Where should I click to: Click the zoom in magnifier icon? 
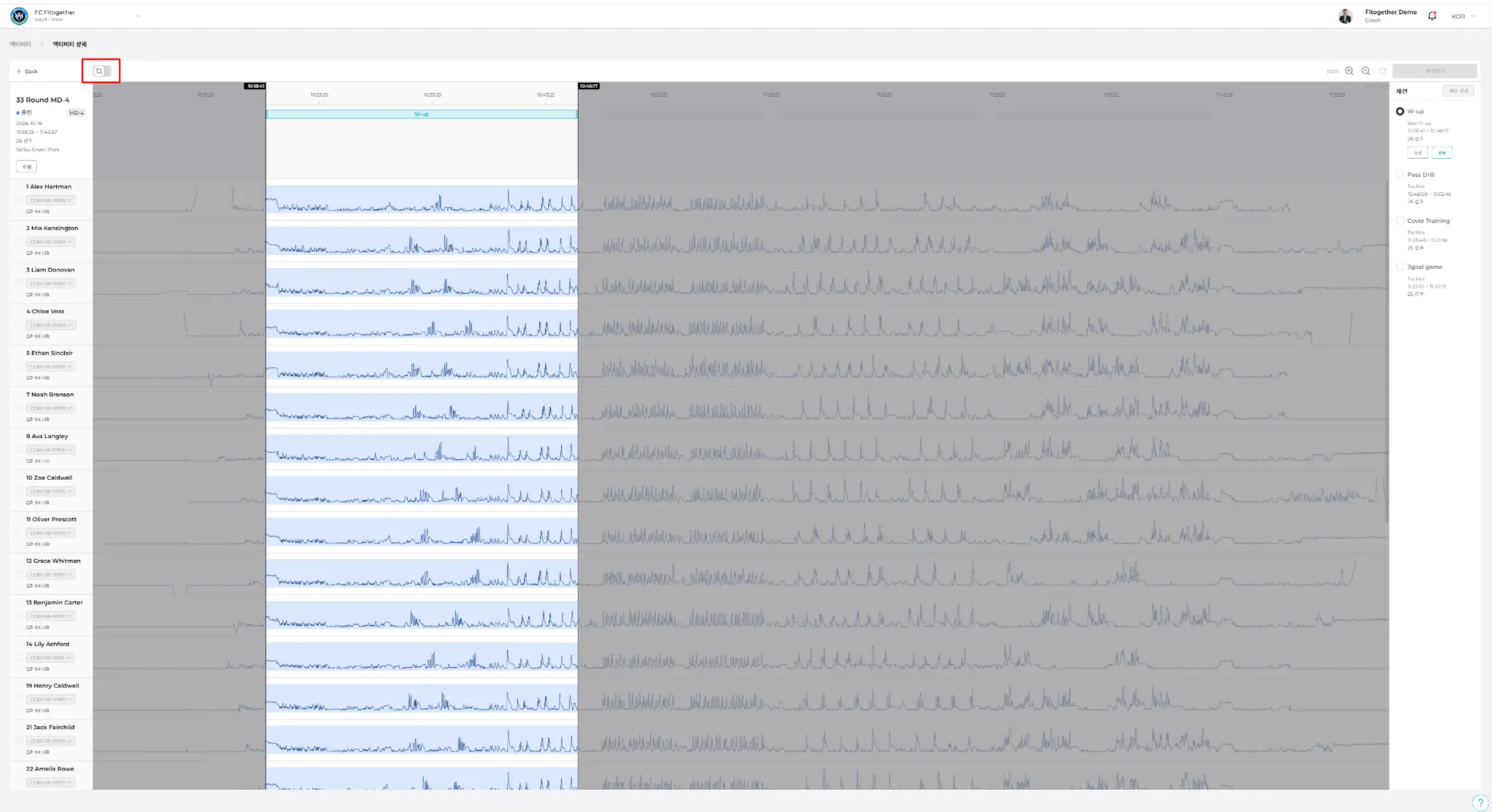[x=1349, y=71]
